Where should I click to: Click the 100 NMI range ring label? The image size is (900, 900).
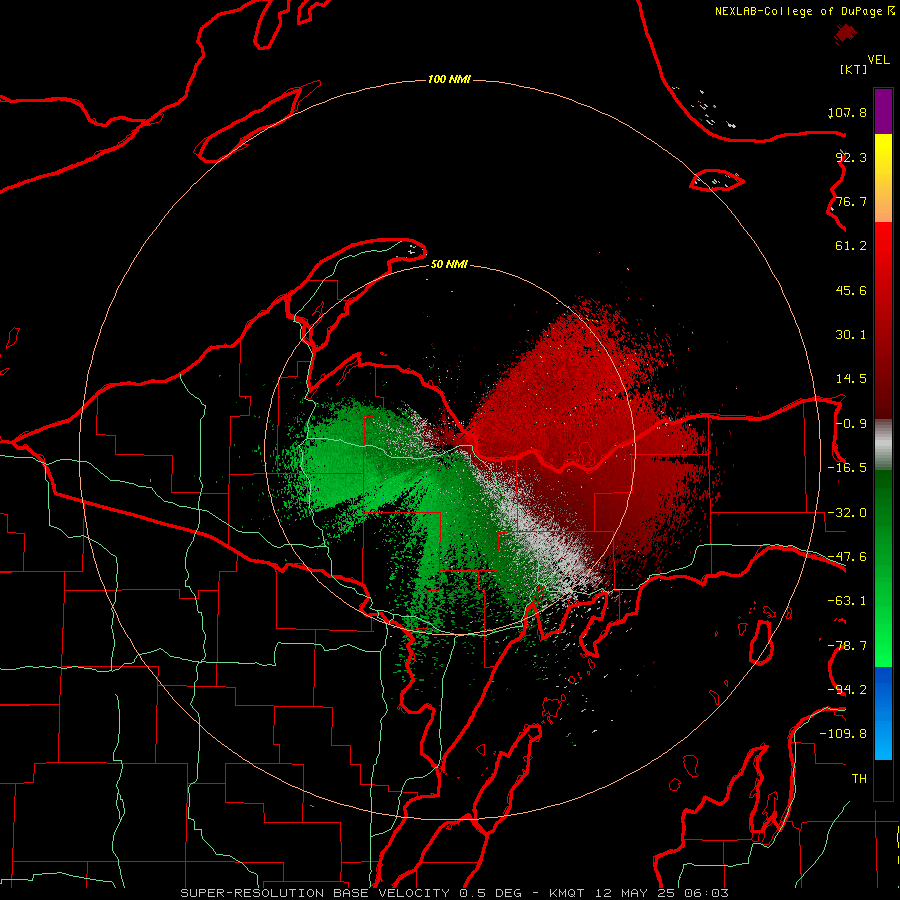pos(449,79)
